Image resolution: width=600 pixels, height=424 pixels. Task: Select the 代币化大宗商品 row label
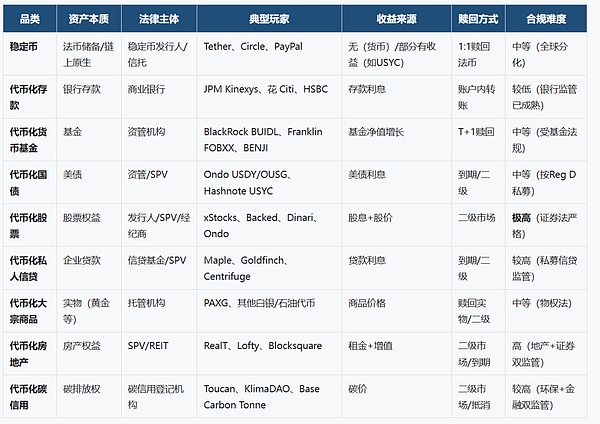(x=28, y=311)
